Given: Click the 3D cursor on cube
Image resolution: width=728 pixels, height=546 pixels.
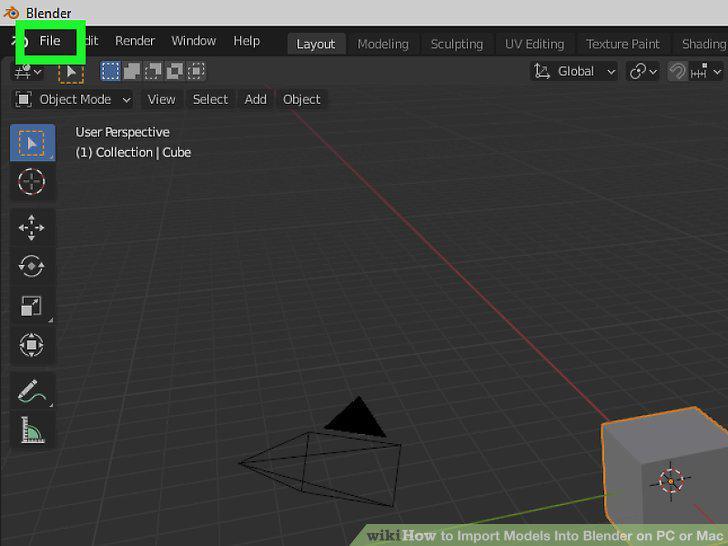Looking at the screenshot, I should 670,481.
